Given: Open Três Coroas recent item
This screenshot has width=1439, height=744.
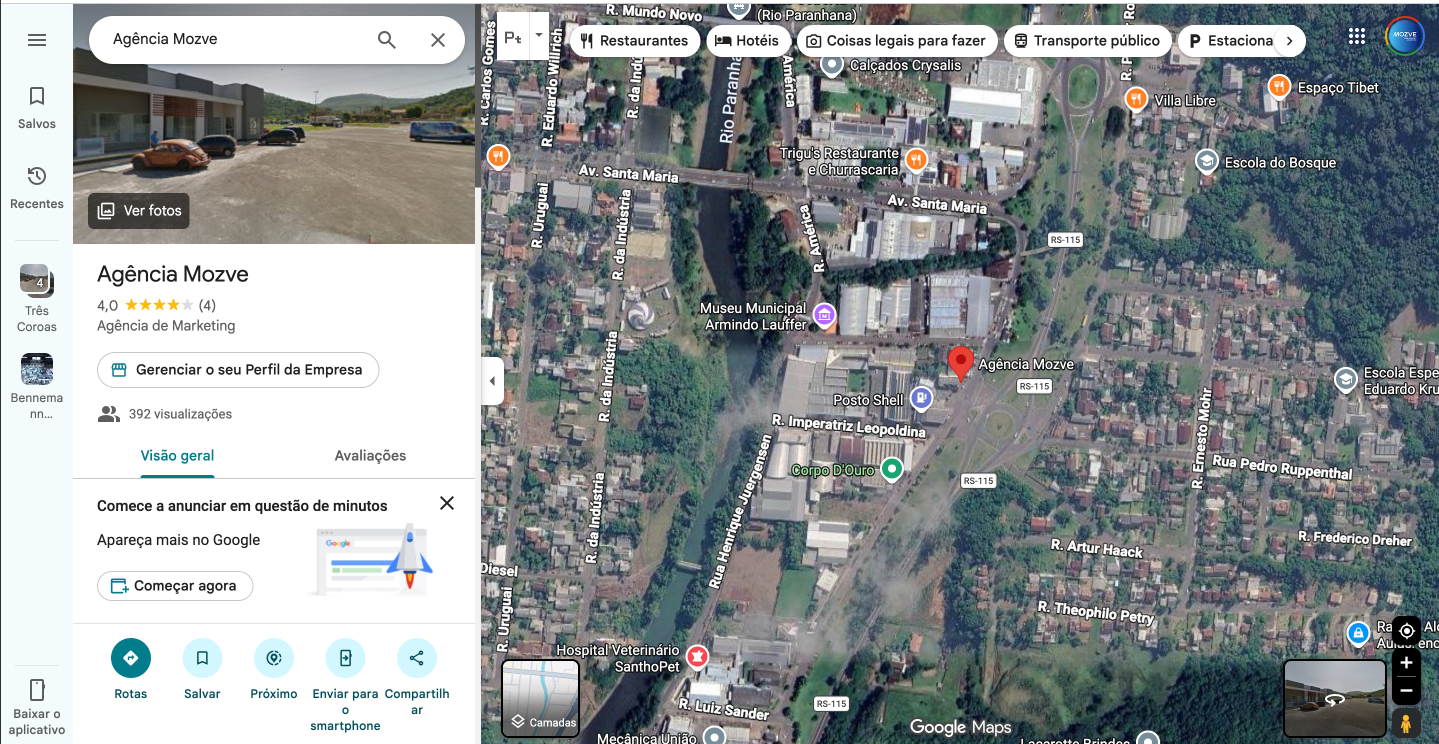Looking at the screenshot, I should 37,298.
